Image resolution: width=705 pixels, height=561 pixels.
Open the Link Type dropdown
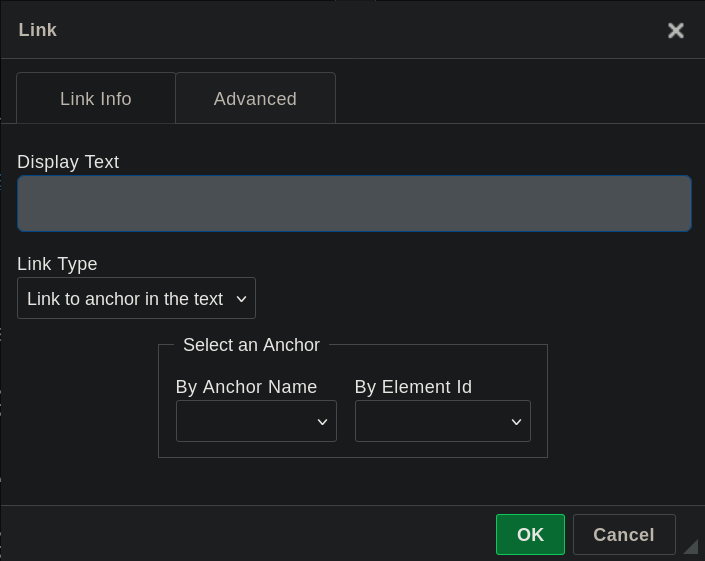coord(136,299)
